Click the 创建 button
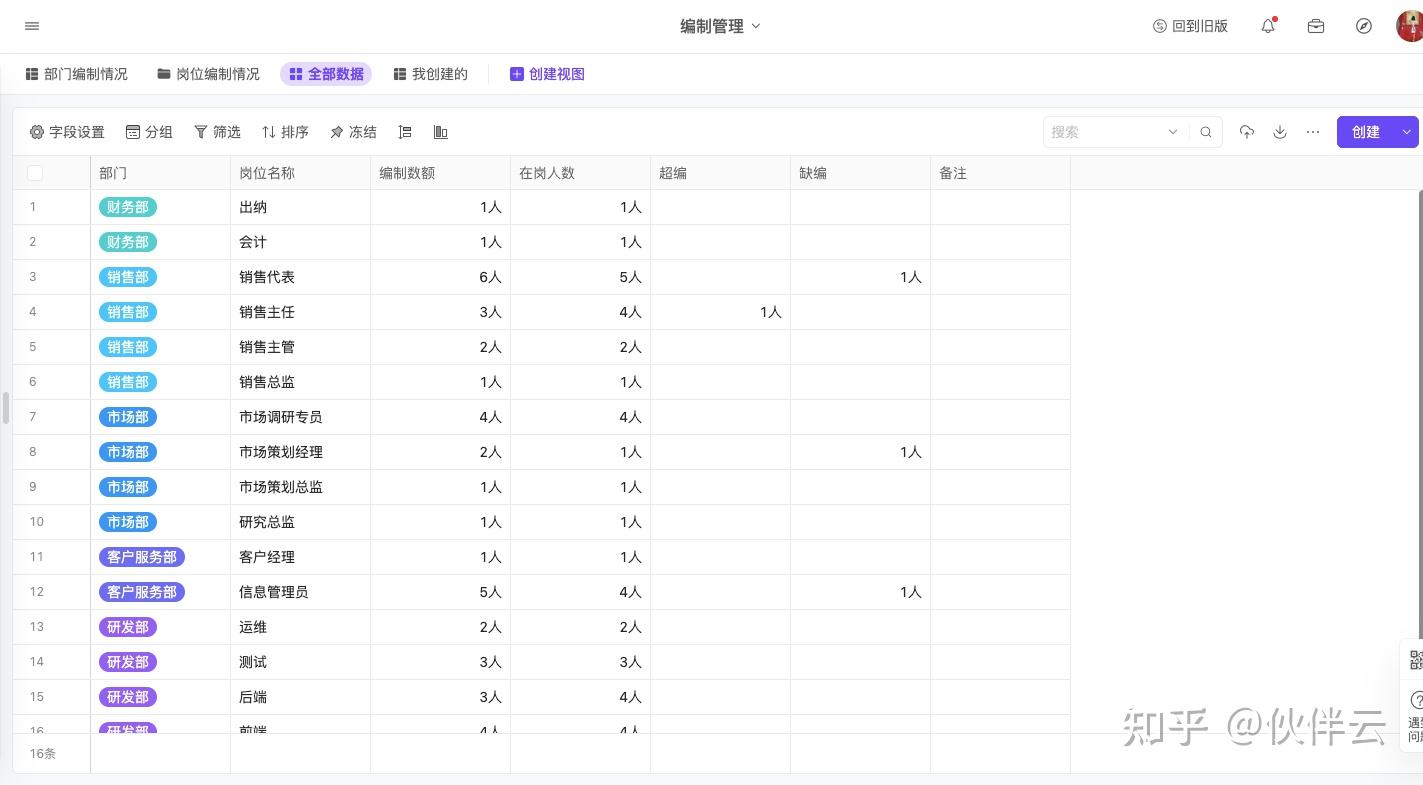This screenshot has width=1423, height=785. (1365, 132)
